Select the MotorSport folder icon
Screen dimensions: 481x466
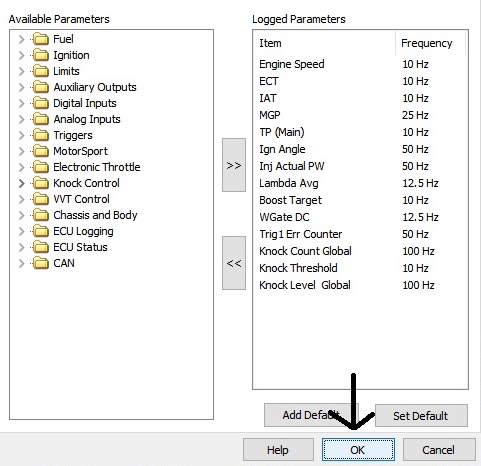41,151
